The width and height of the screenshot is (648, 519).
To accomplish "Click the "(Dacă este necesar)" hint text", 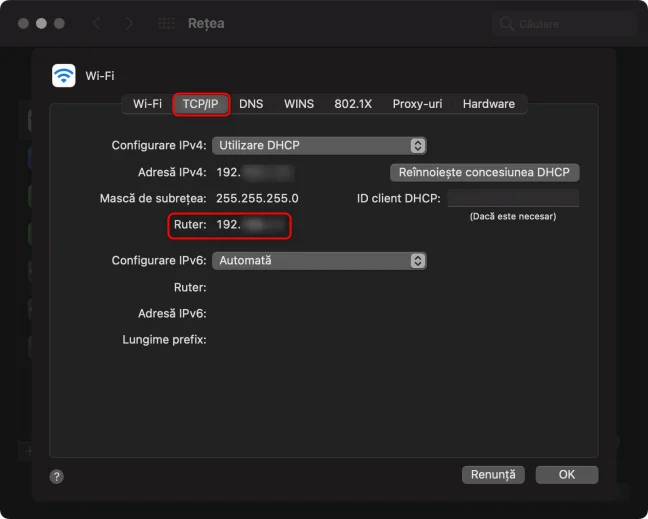I will pyautogui.click(x=513, y=217).
